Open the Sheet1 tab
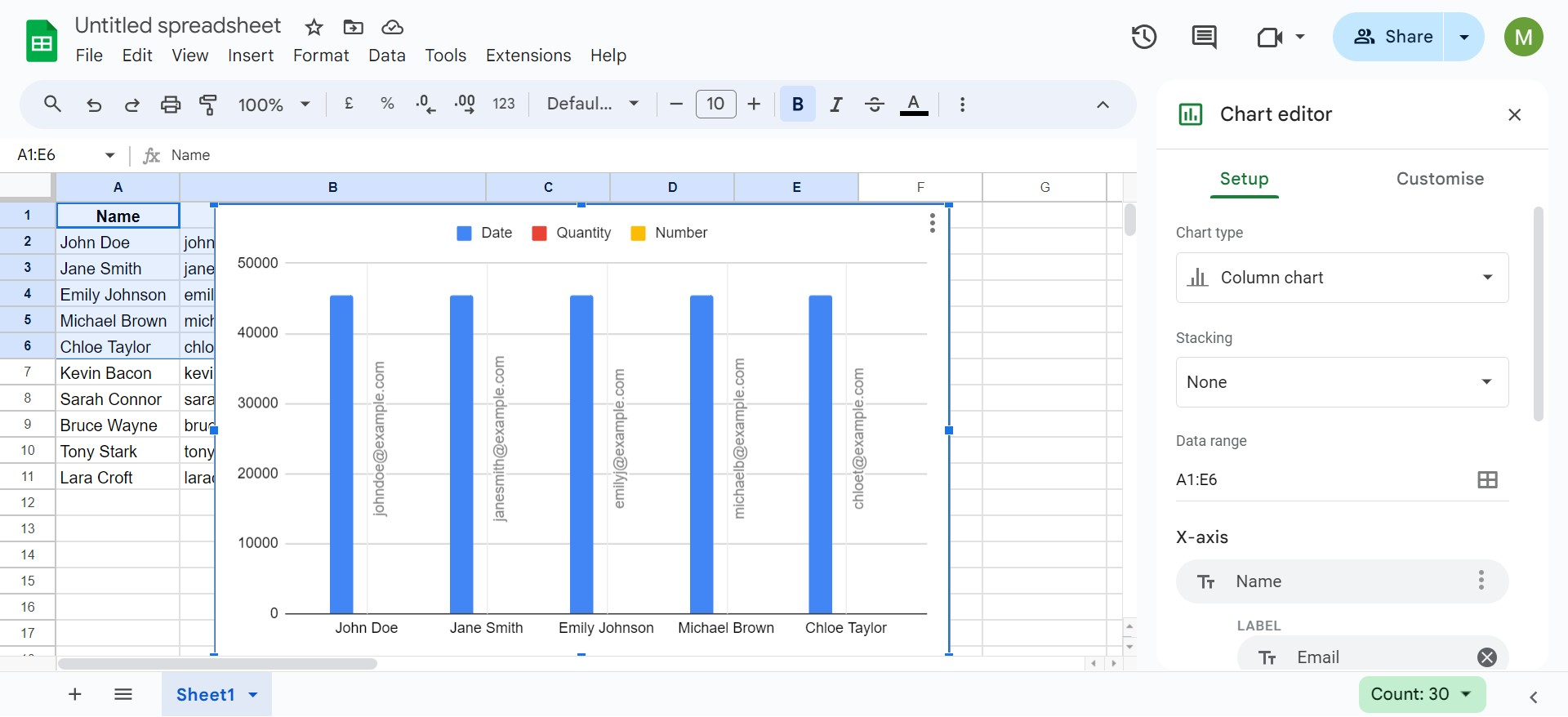Image resolution: width=1568 pixels, height=717 pixels. [x=205, y=695]
